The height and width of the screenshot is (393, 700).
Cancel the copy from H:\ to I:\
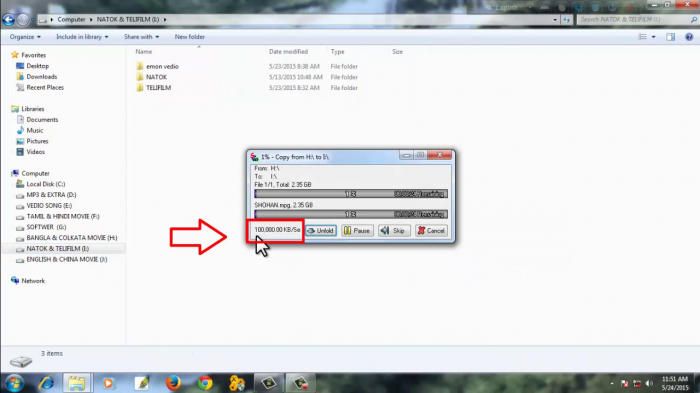point(431,230)
